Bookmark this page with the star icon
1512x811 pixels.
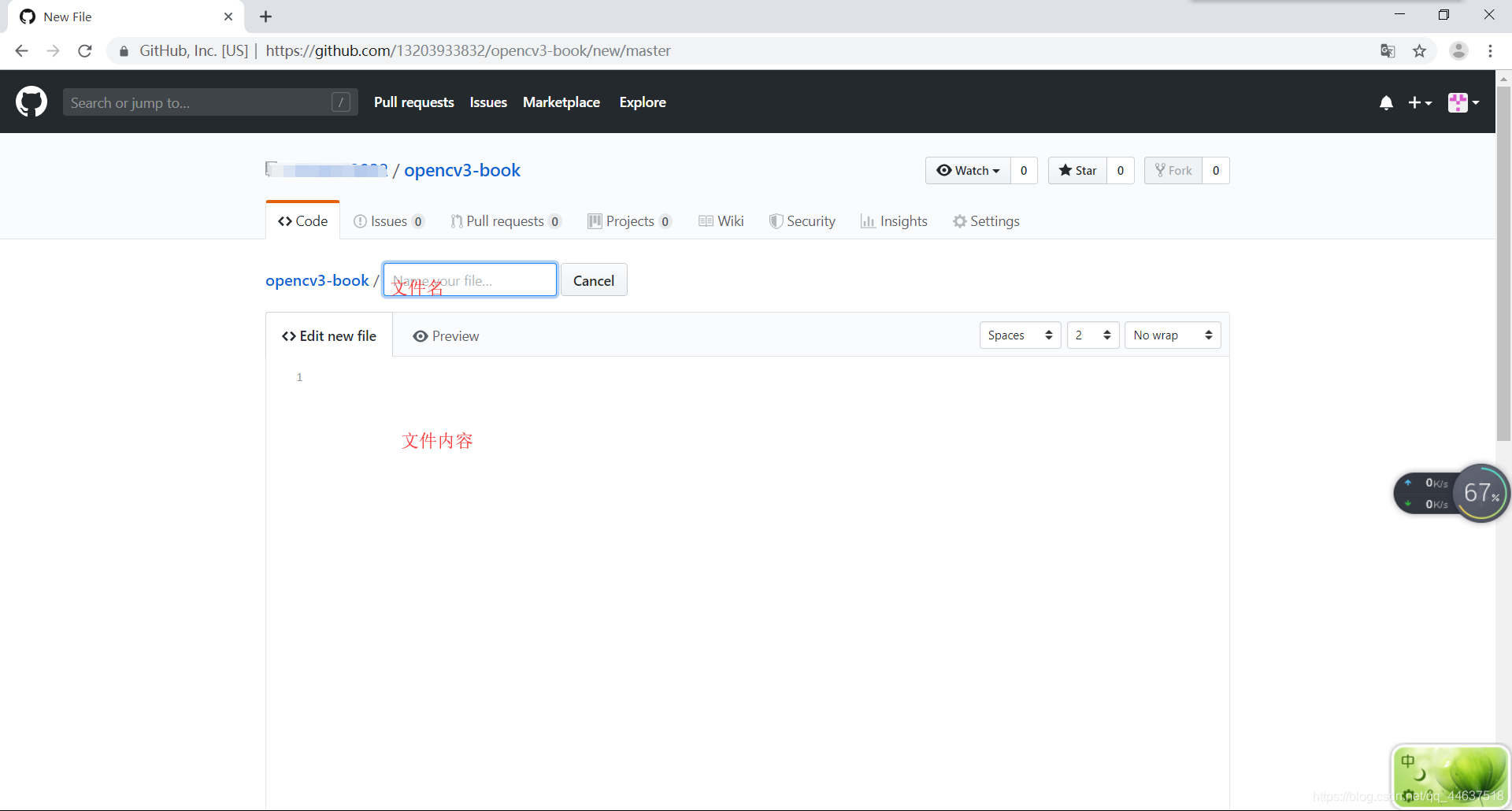[x=1419, y=50]
